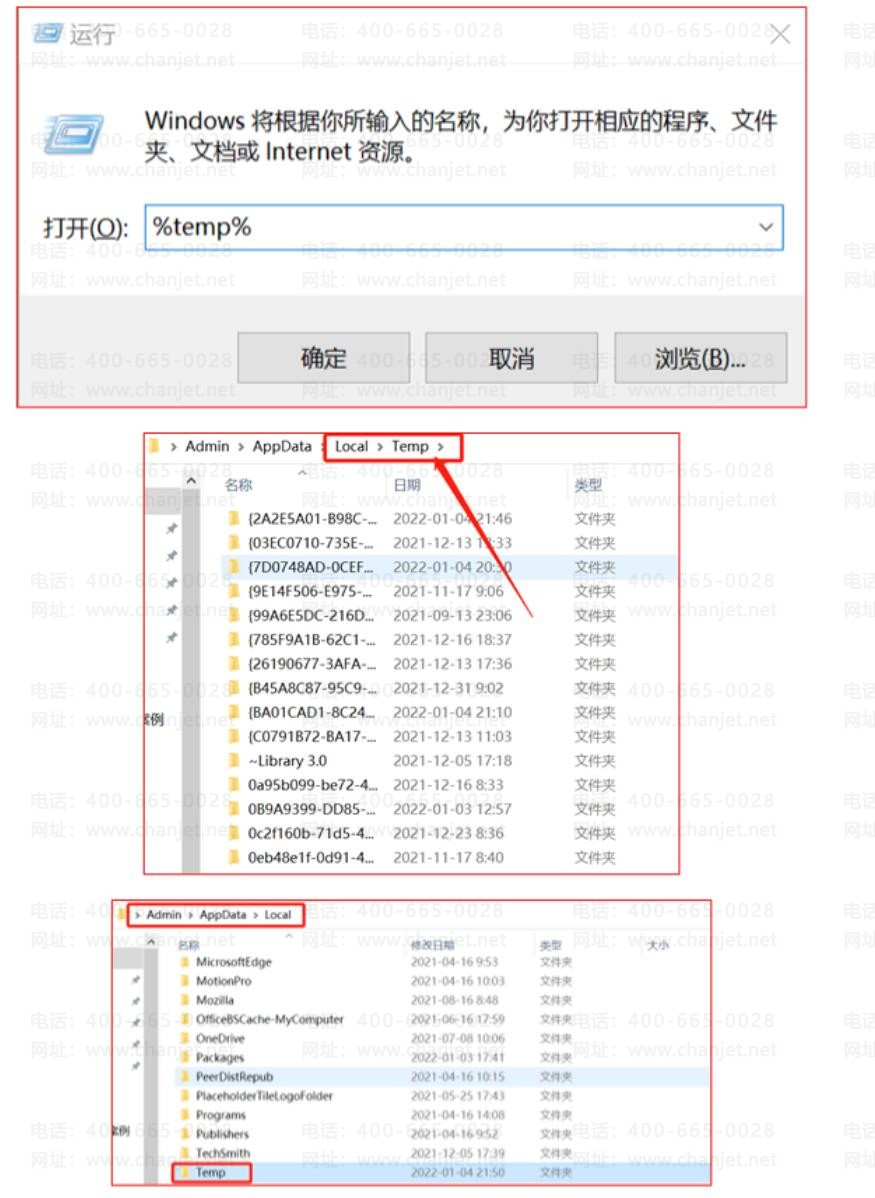Sort by 修改日期 column header
The image size is (875, 1198).
[433, 945]
